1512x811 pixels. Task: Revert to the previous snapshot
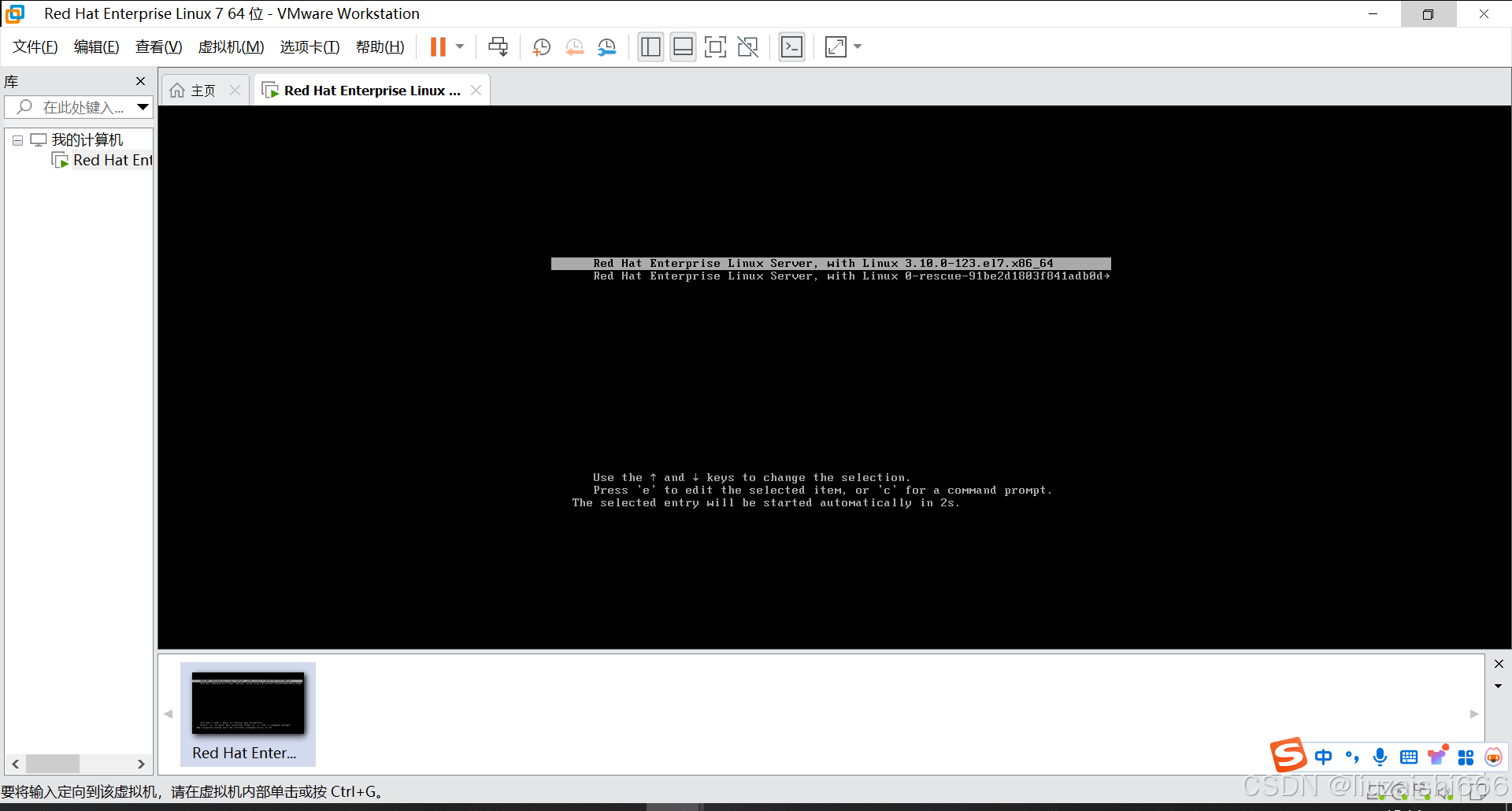[x=575, y=47]
